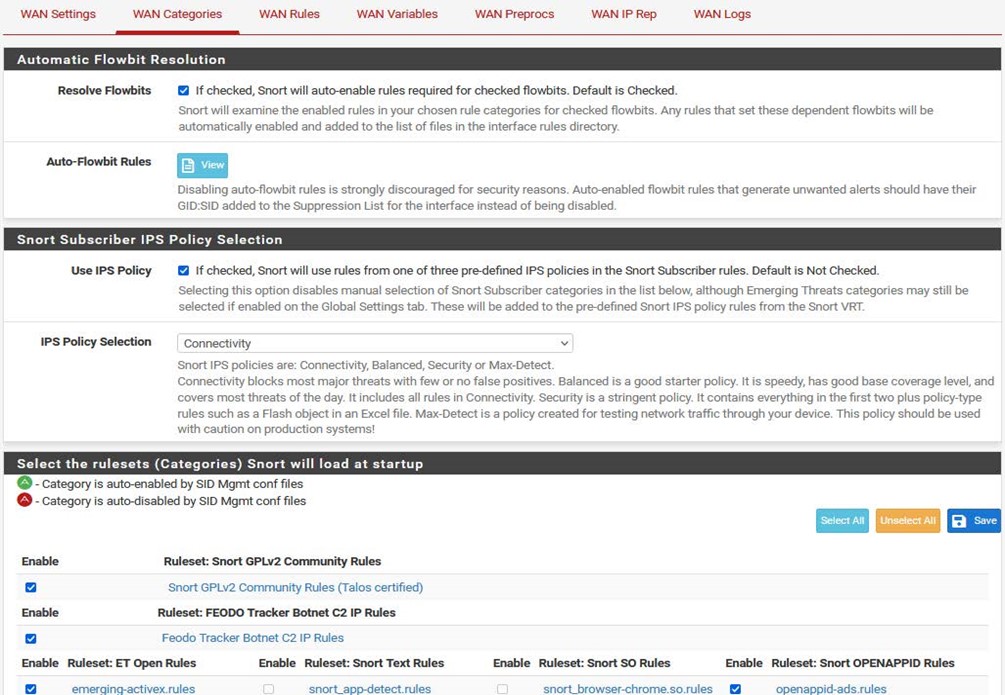The width and height of the screenshot is (1005, 695).
Task: Switch to the WAN IP Rep tab
Action: pyautogui.click(x=624, y=14)
